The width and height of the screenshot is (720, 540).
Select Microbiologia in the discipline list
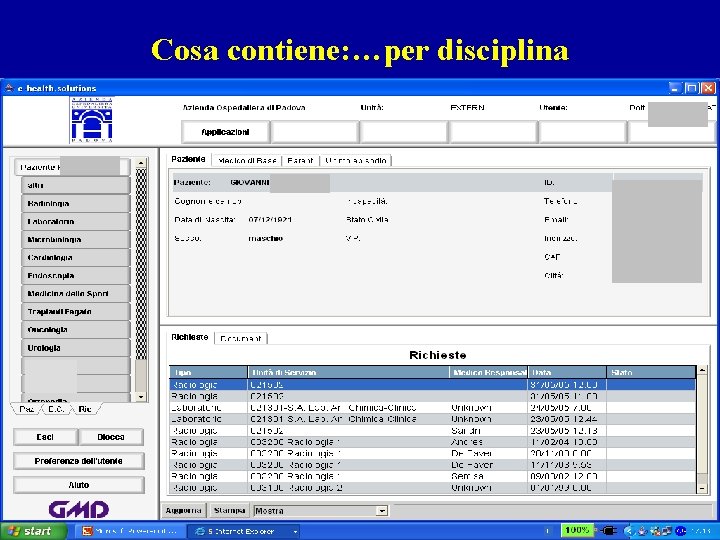(76, 239)
